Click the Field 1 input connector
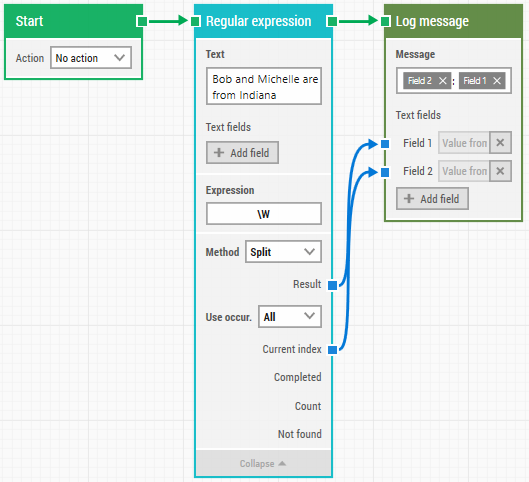Image resolution: width=529 pixels, height=482 pixels. coord(385,144)
